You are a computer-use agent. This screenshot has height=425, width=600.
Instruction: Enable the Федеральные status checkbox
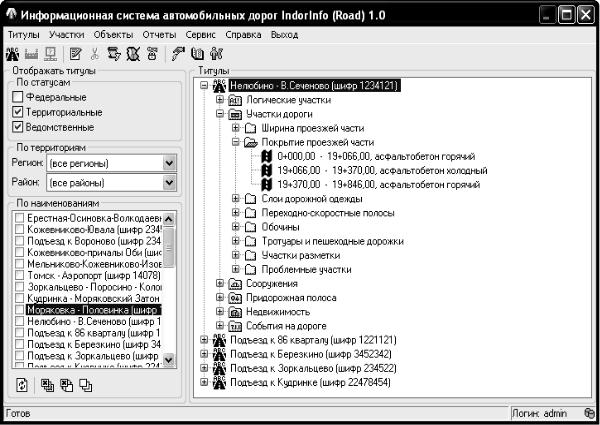[x=17, y=97]
